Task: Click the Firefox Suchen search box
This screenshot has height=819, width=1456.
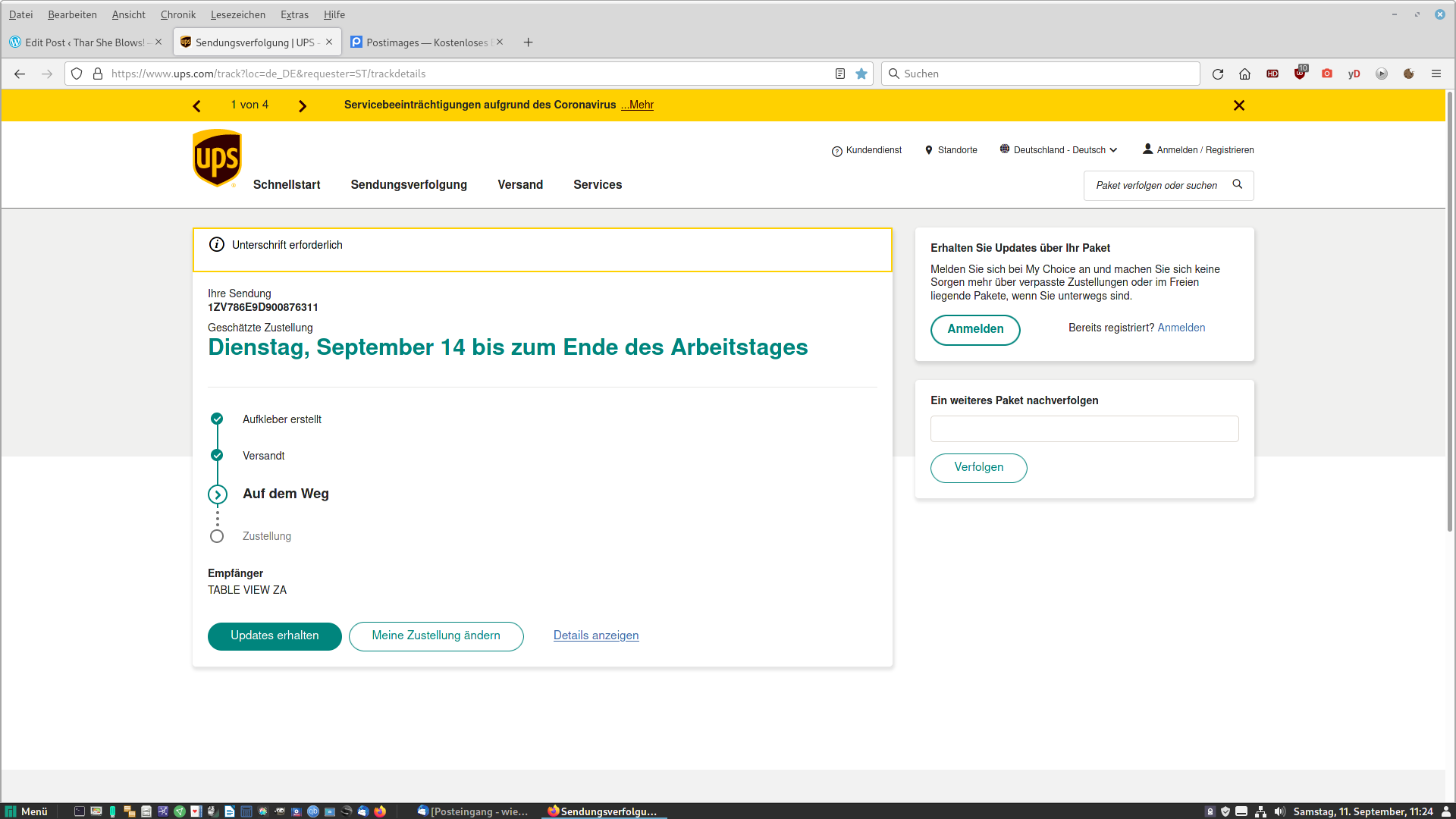Action: click(x=1040, y=74)
